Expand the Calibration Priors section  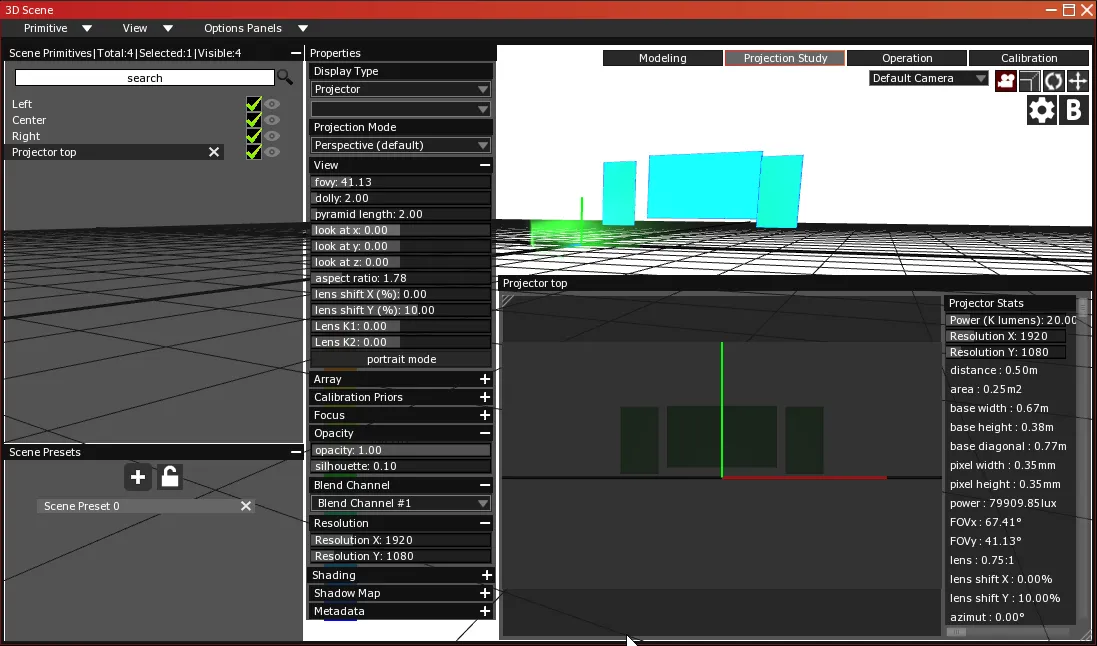pyautogui.click(x=484, y=397)
